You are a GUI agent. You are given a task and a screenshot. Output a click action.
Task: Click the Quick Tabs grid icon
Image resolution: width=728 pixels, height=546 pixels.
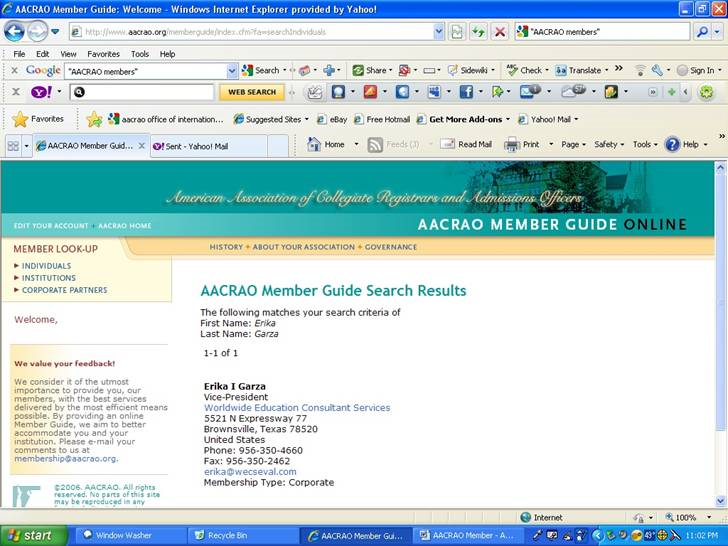(x=13, y=146)
